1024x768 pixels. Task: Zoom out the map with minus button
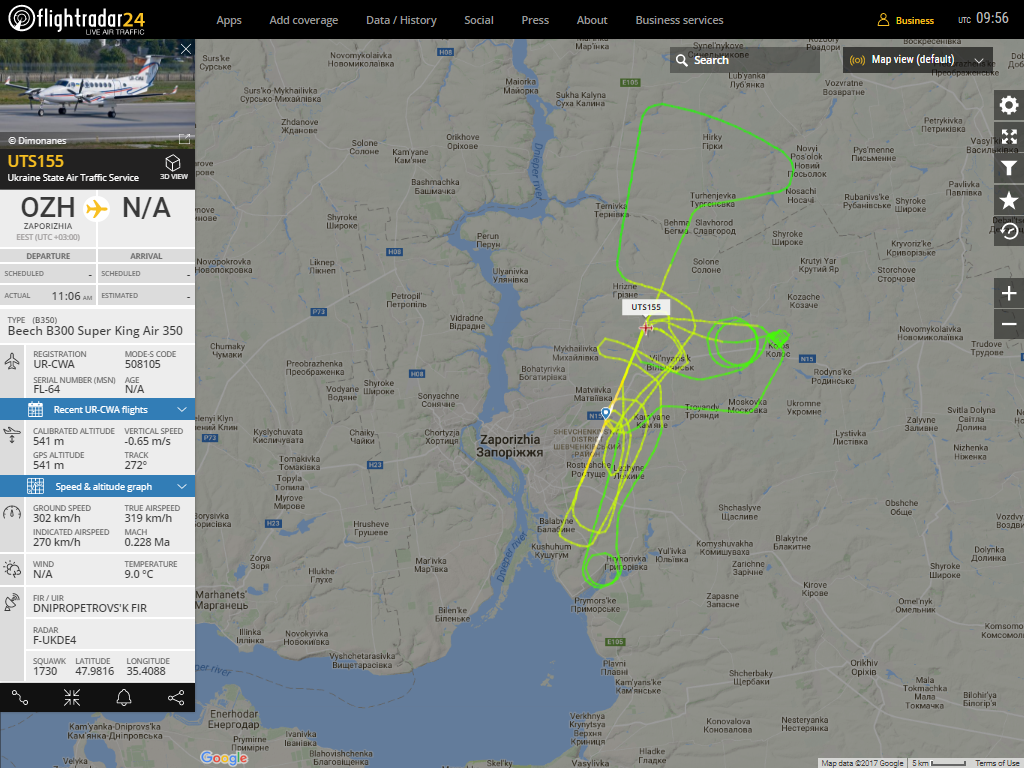pyautogui.click(x=1008, y=324)
